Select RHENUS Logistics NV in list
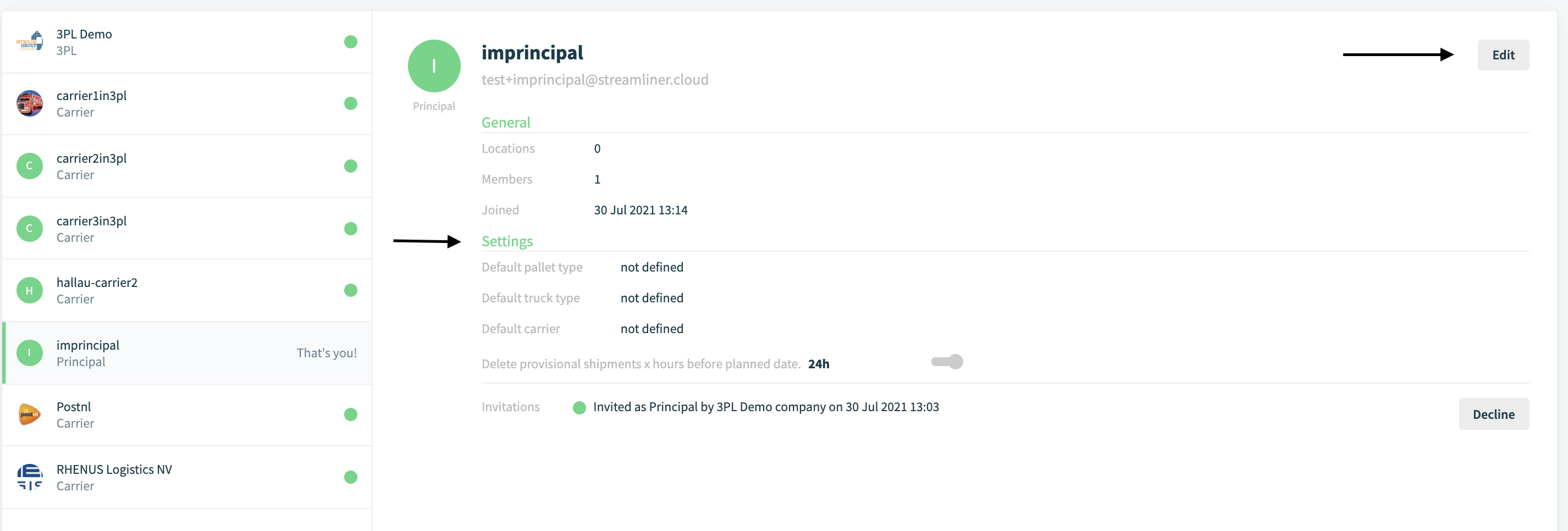This screenshot has height=531, width=1568. coord(187,478)
